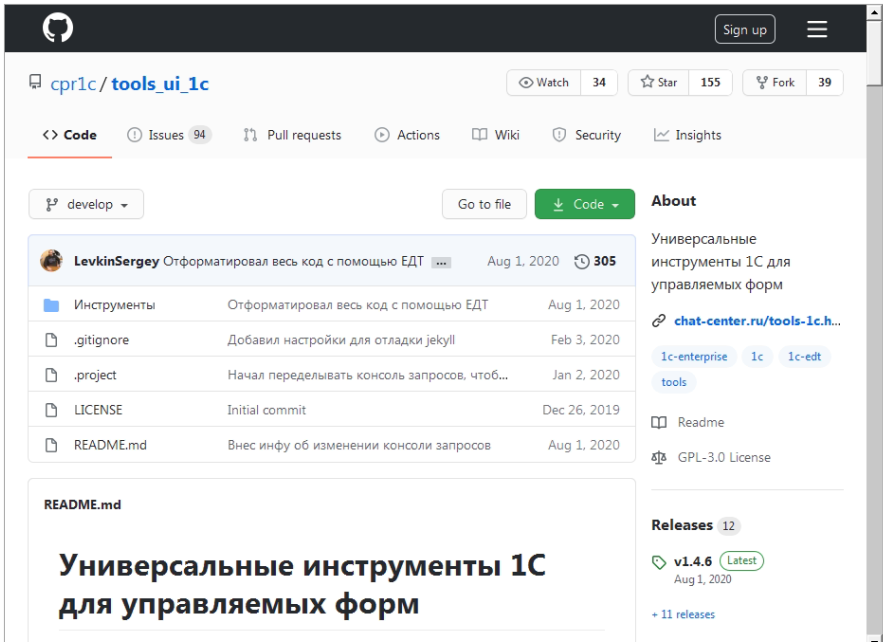The width and height of the screenshot is (883, 642).
Task: Click the repository book icon near cpr1c
Action: (35, 83)
